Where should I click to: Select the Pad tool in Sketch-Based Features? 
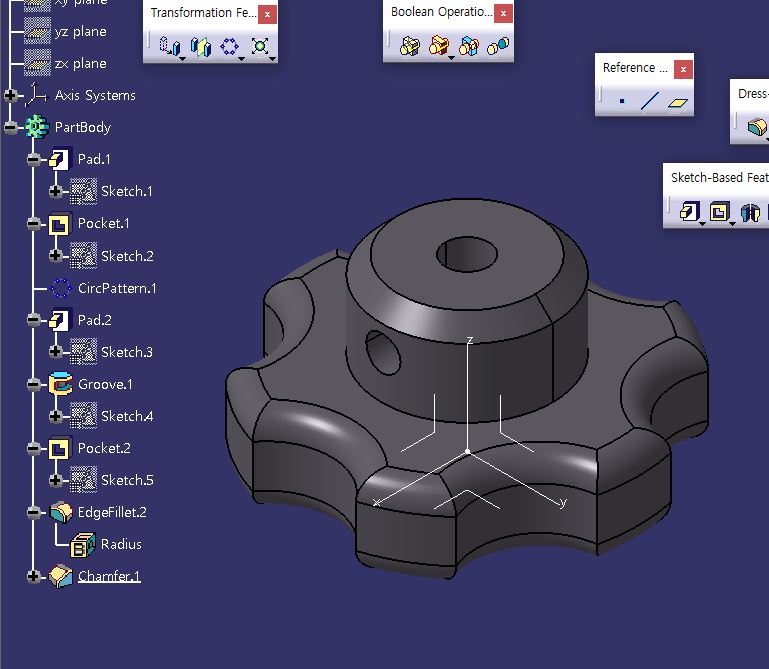pos(689,212)
